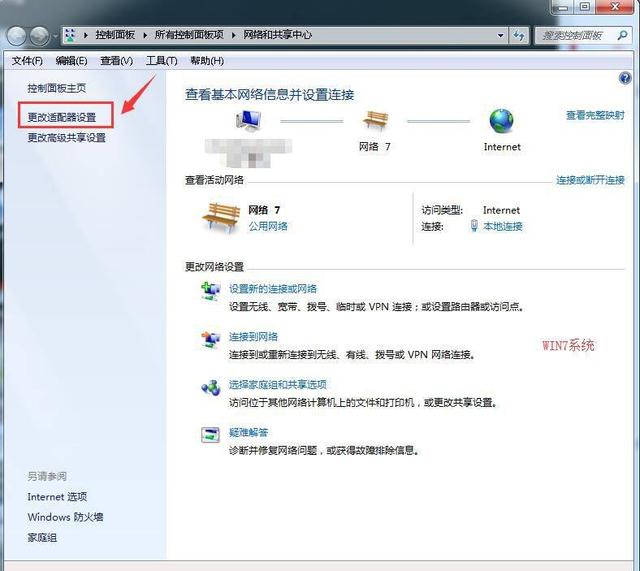Open Internet 选项 in See also
The width and height of the screenshot is (640, 571).
pos(57,497)
